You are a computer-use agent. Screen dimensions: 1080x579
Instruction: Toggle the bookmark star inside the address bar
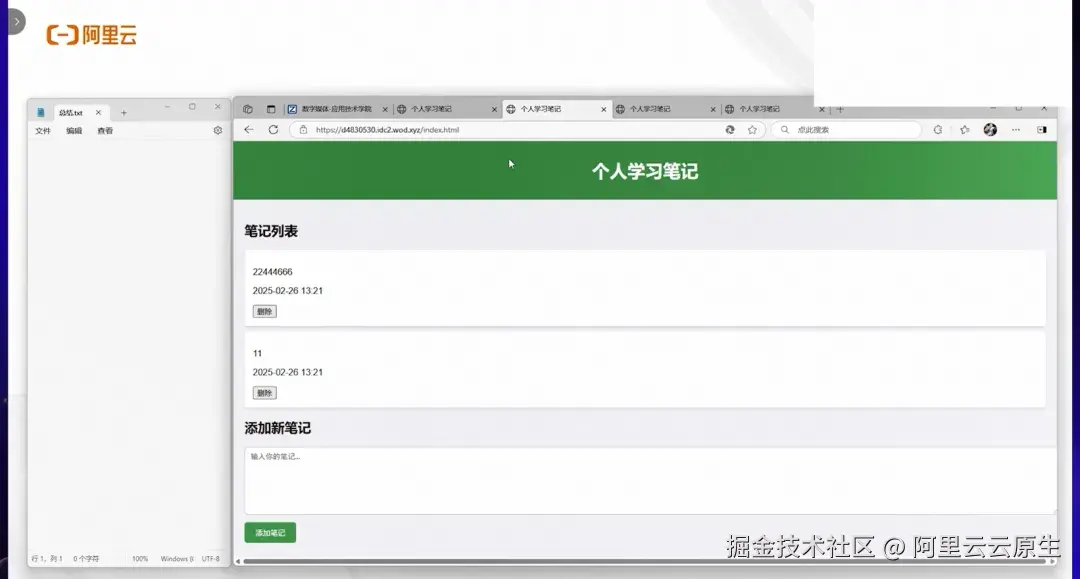(753, 129)
